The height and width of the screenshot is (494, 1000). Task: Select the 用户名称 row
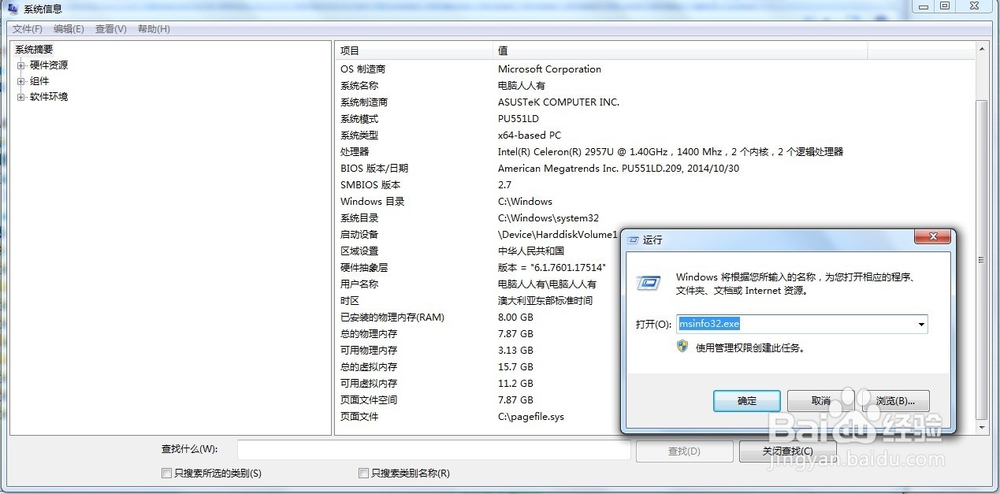pyautogui.click(x=478, y=284)
